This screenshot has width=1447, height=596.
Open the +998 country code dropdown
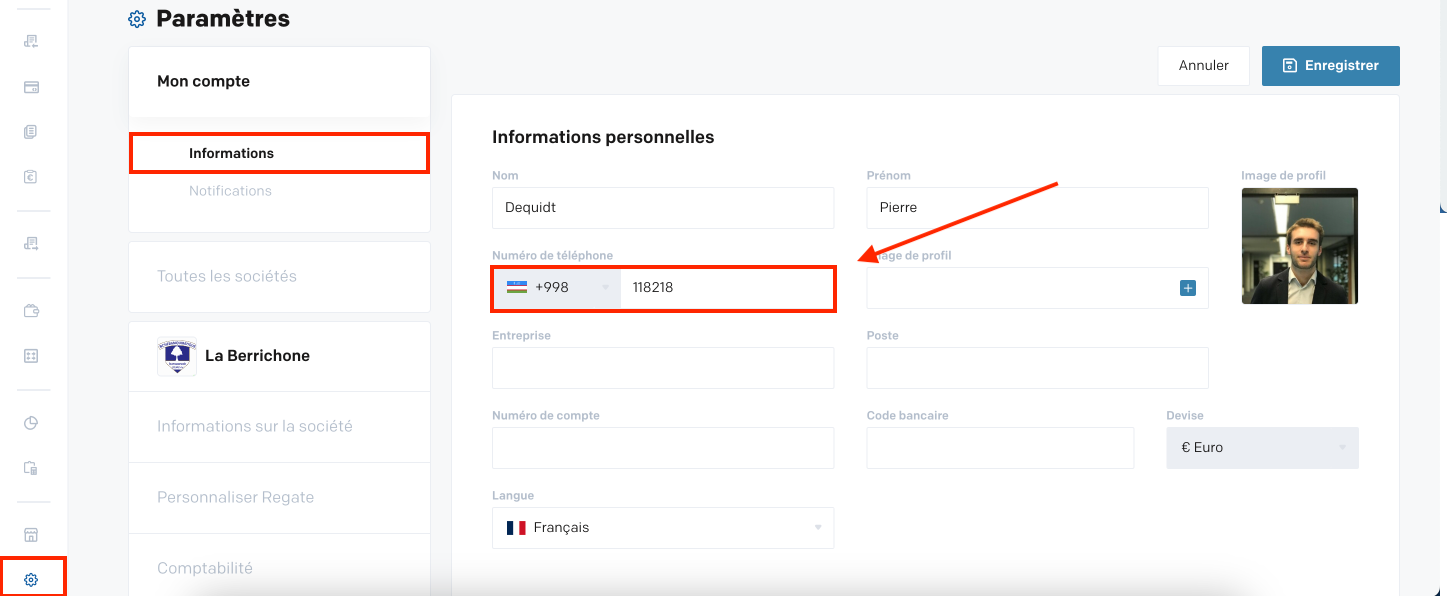click(557, 288)
